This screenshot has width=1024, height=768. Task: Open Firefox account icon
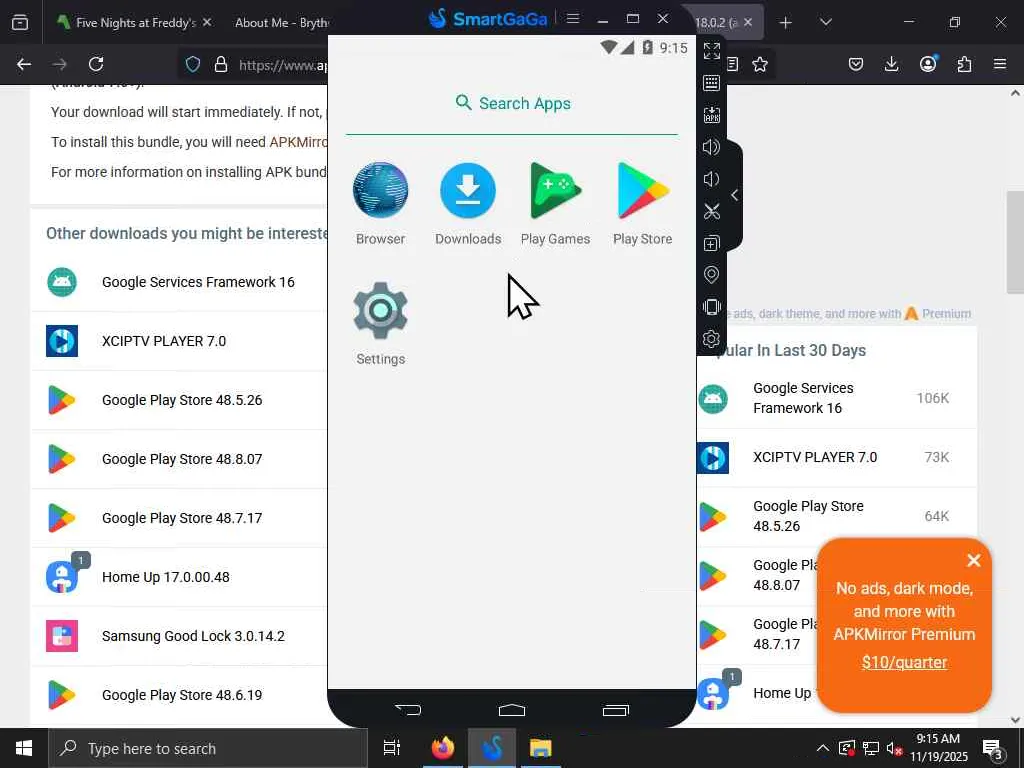(928, 64)
